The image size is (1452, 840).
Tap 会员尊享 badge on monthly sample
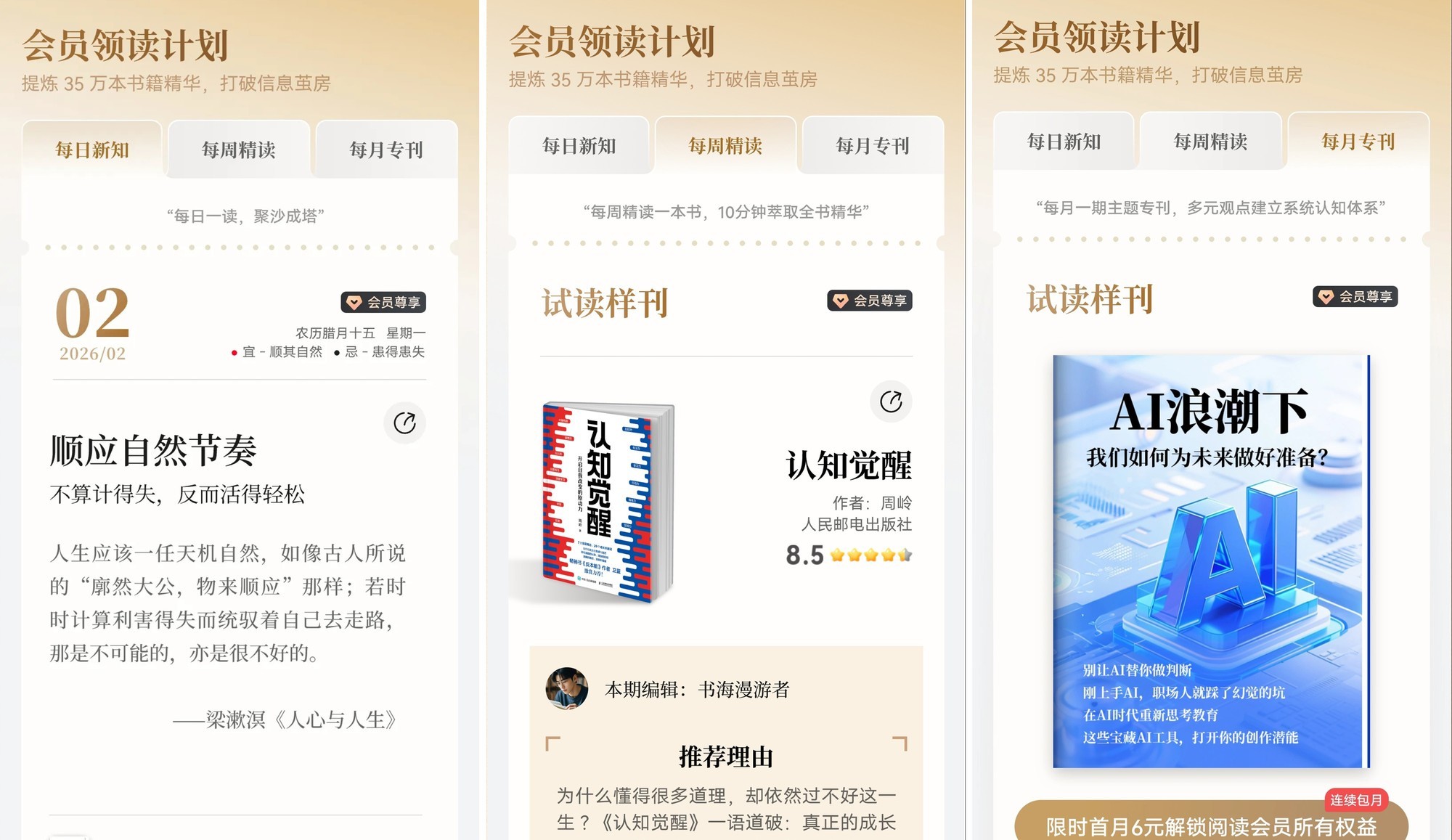pyautogui.click(x=1355, y=296)
